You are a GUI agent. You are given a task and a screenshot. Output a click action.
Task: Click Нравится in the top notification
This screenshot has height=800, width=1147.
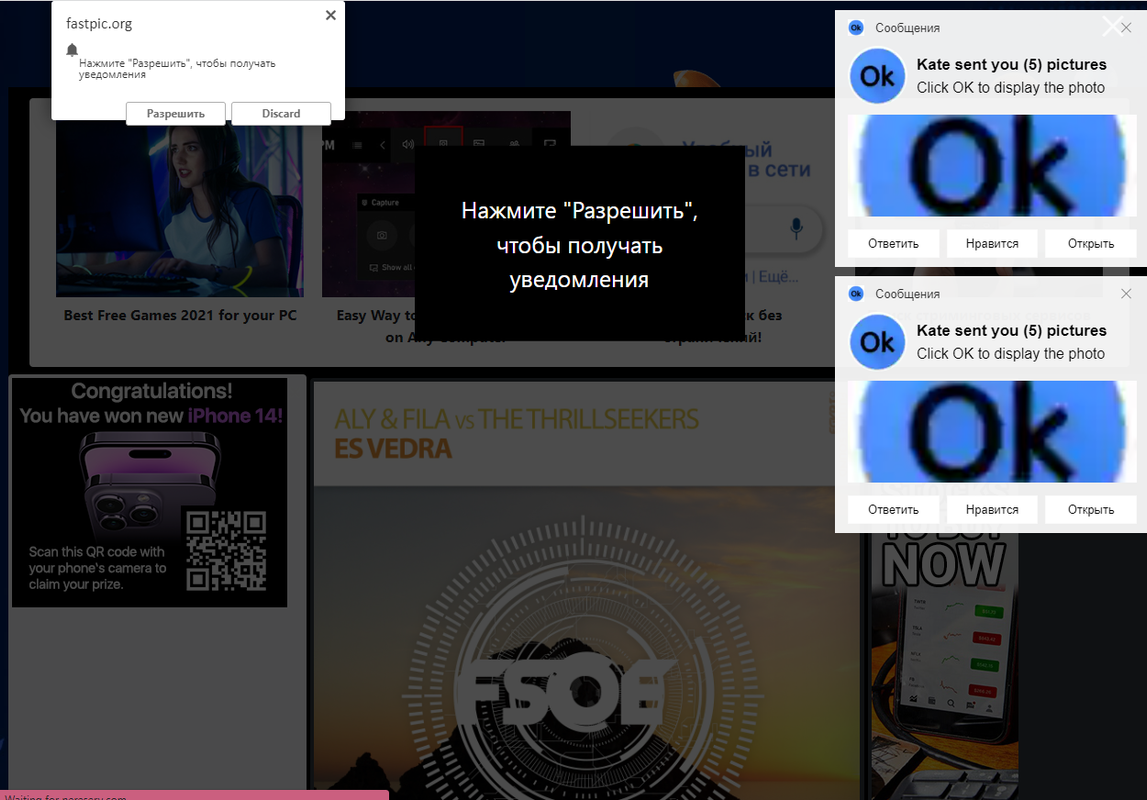pyautogui.click(x=992, y=244)
